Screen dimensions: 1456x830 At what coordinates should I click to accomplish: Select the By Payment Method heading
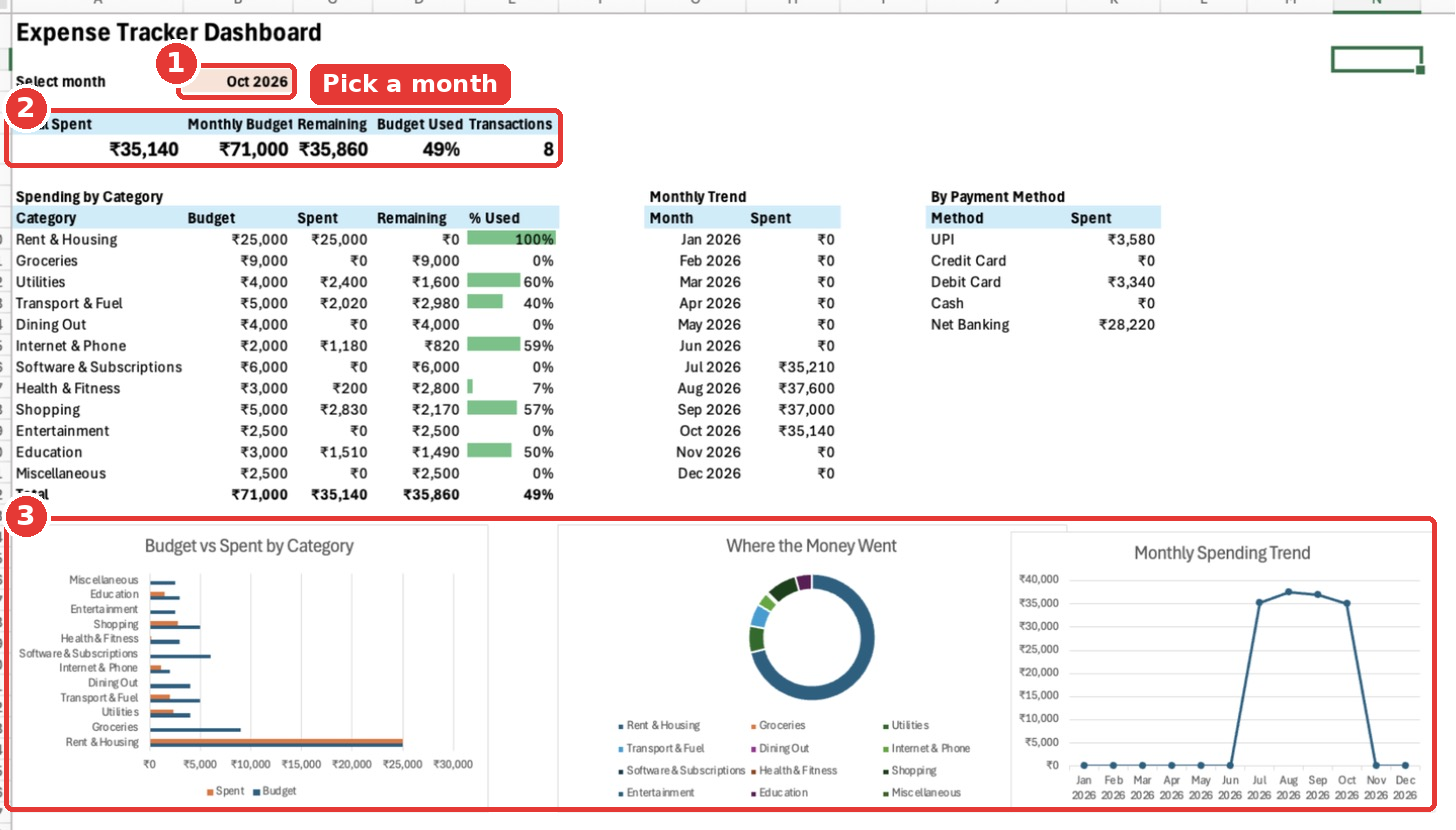[x=998, y=197]
